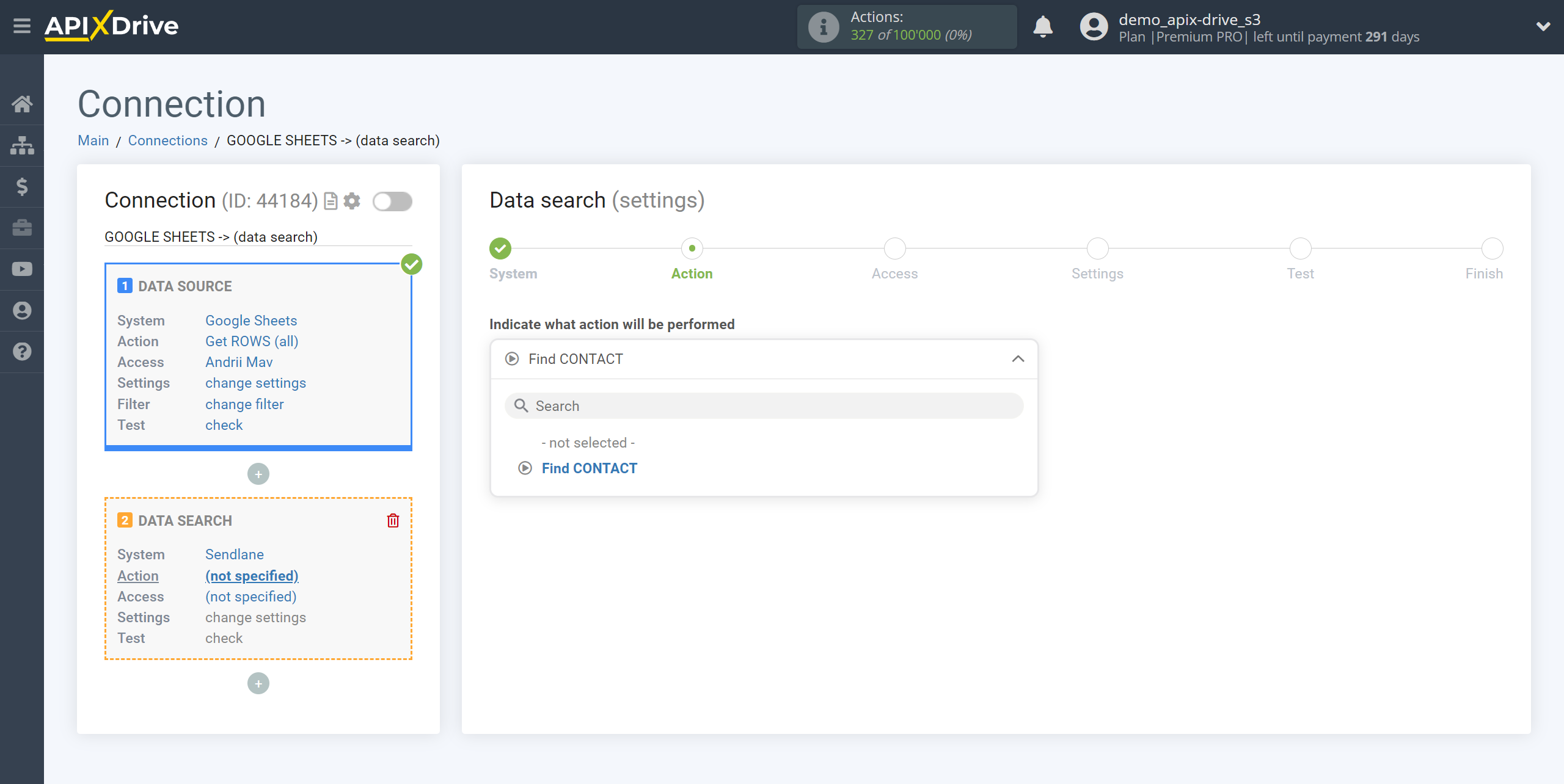The width and height of the screenshot is (1564, 784).
Task: Collapse the Find CONTACT dropdown
Action: point(1019,359)
